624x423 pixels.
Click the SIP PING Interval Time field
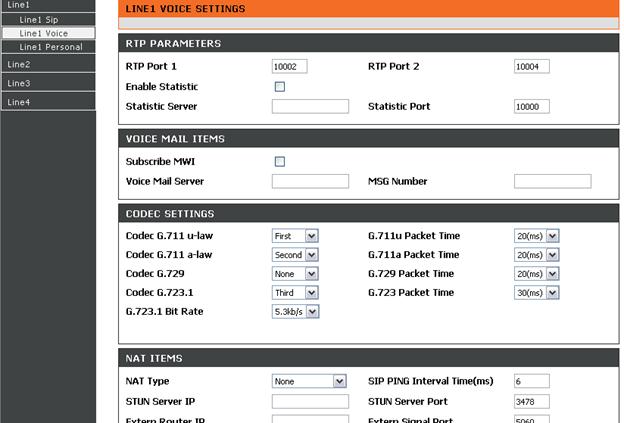[532, 381]
